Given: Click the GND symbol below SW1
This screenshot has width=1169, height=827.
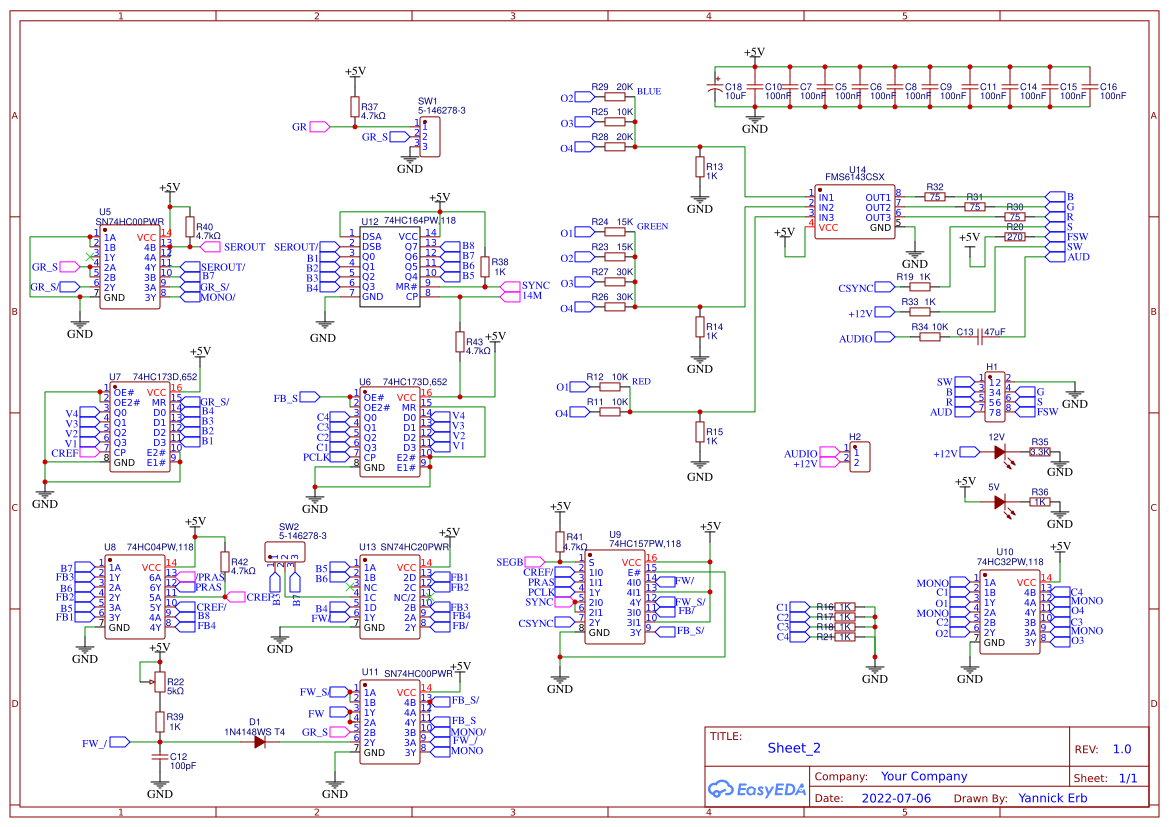Looking at the screenshot, I should (x=410, y=160).
